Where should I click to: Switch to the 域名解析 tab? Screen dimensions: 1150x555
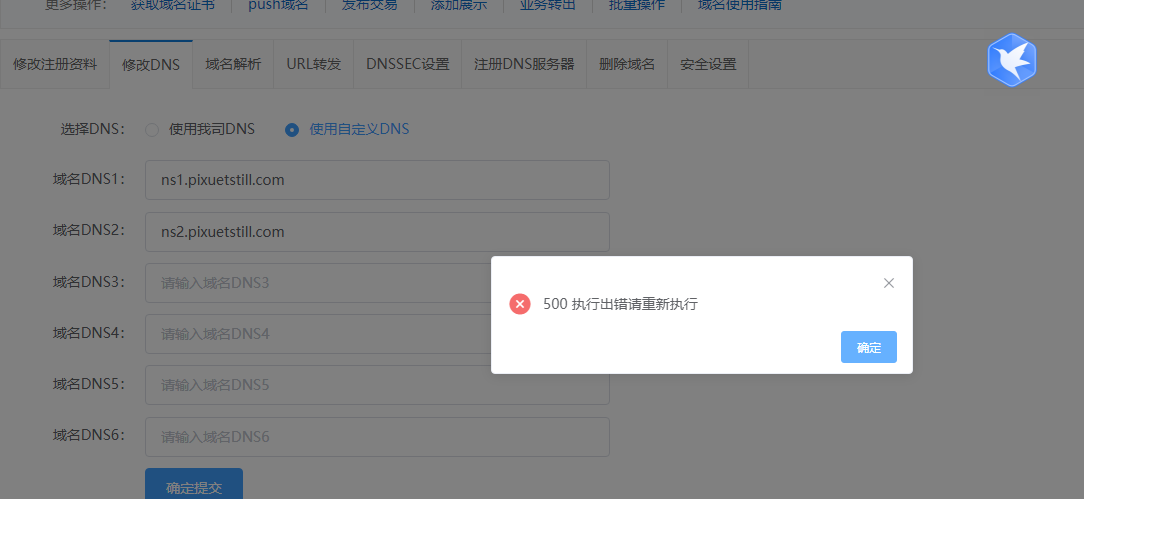[233, 64]
